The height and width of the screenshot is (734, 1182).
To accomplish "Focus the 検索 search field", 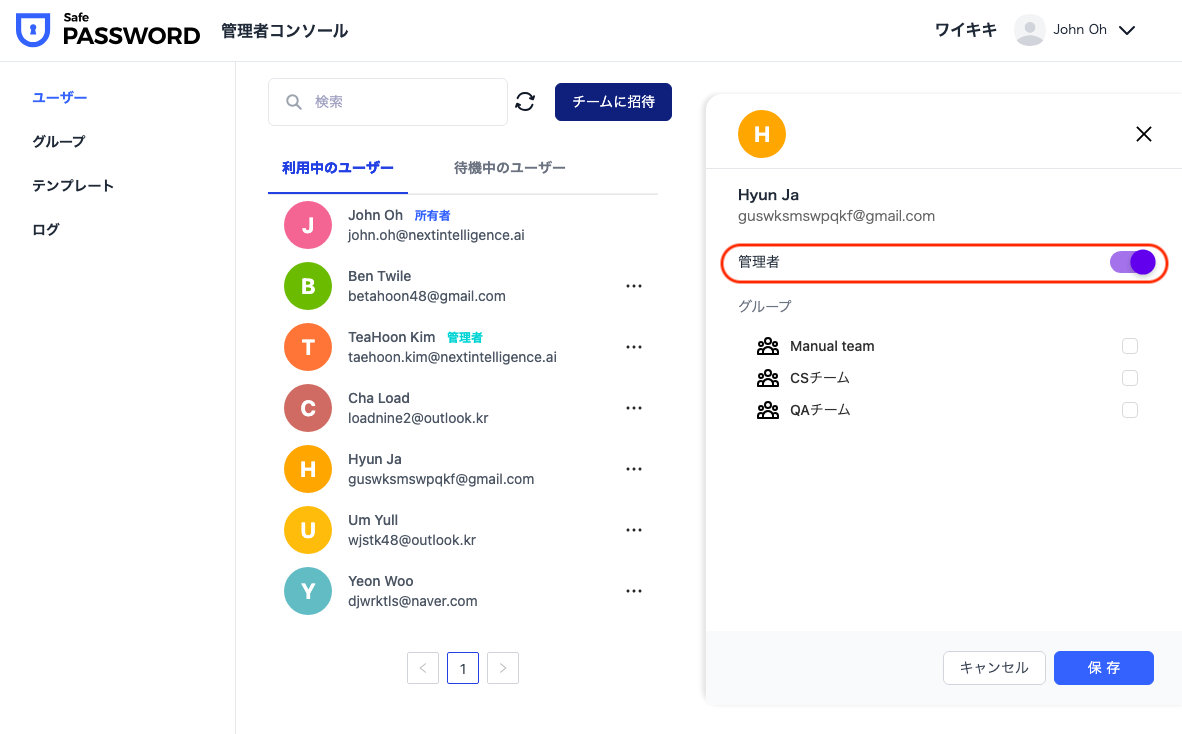I will pyautogui.click(x=400, y=102).
